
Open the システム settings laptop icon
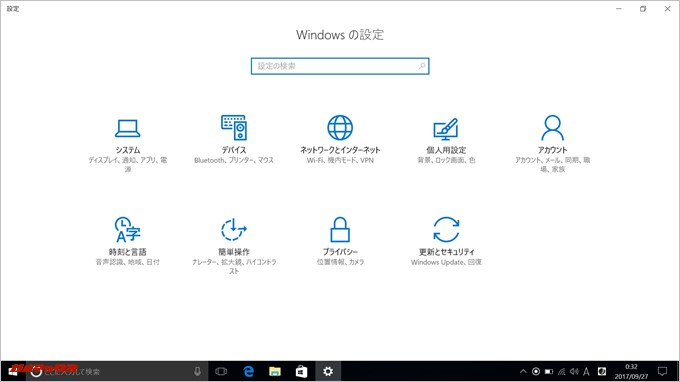[128, 128]
